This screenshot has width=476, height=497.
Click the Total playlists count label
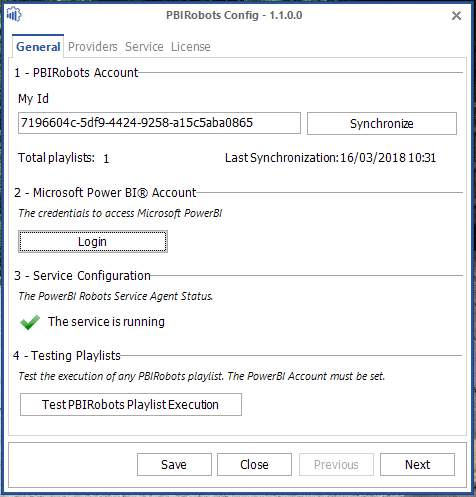[63, 158]
